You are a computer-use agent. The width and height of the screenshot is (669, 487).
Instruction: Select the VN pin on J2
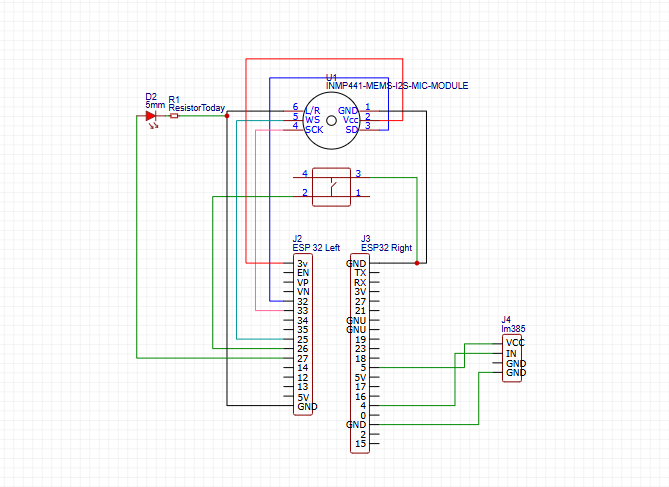(303, 292)
